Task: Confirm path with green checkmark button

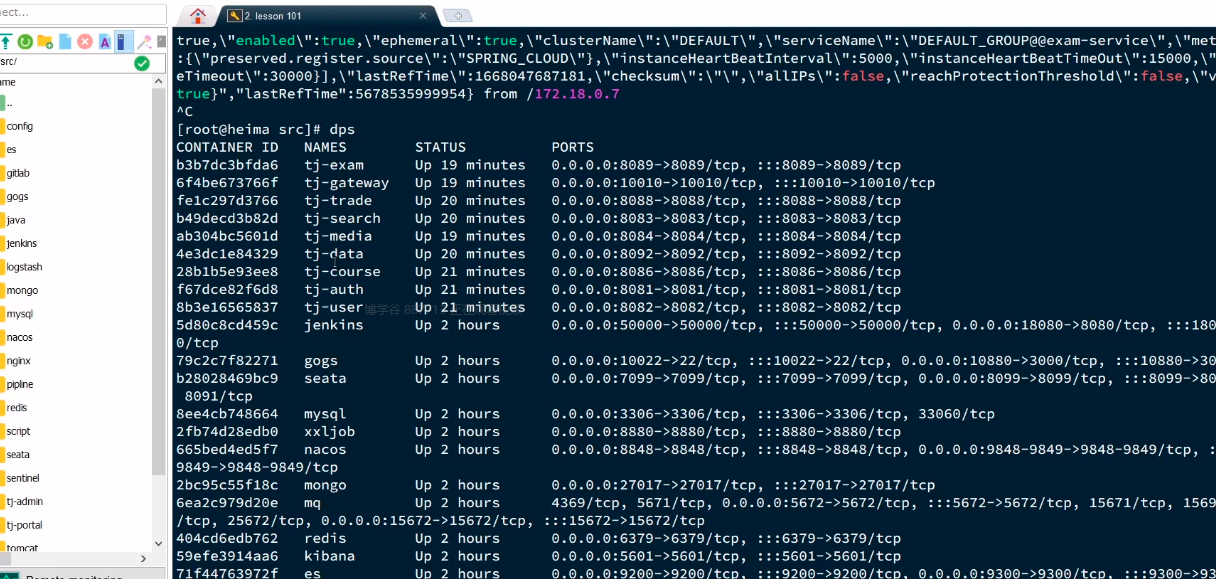Action: [x=142, y=63]
